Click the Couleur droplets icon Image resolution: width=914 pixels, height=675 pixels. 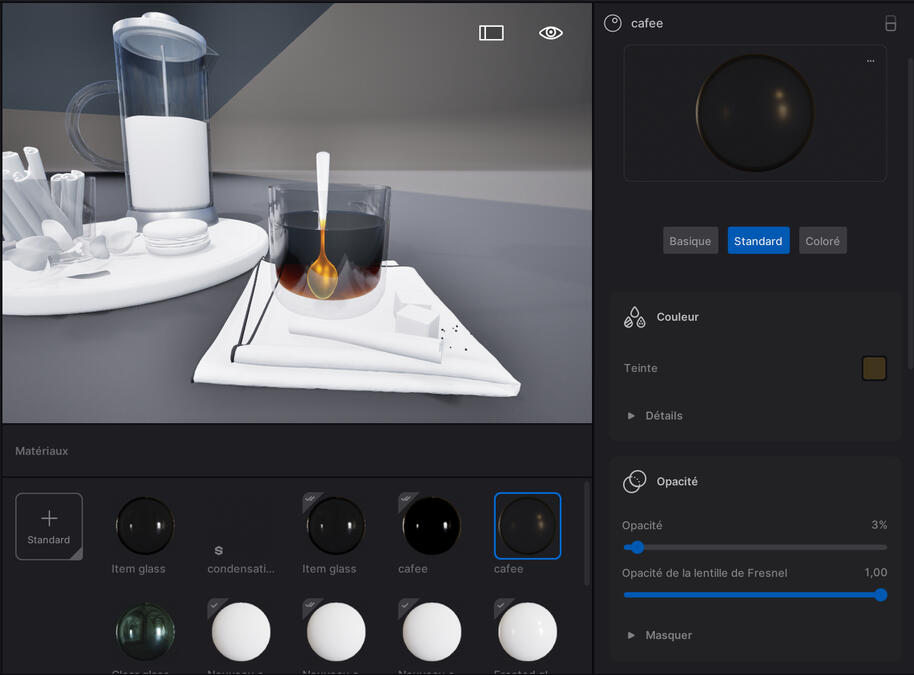(634, 317)
